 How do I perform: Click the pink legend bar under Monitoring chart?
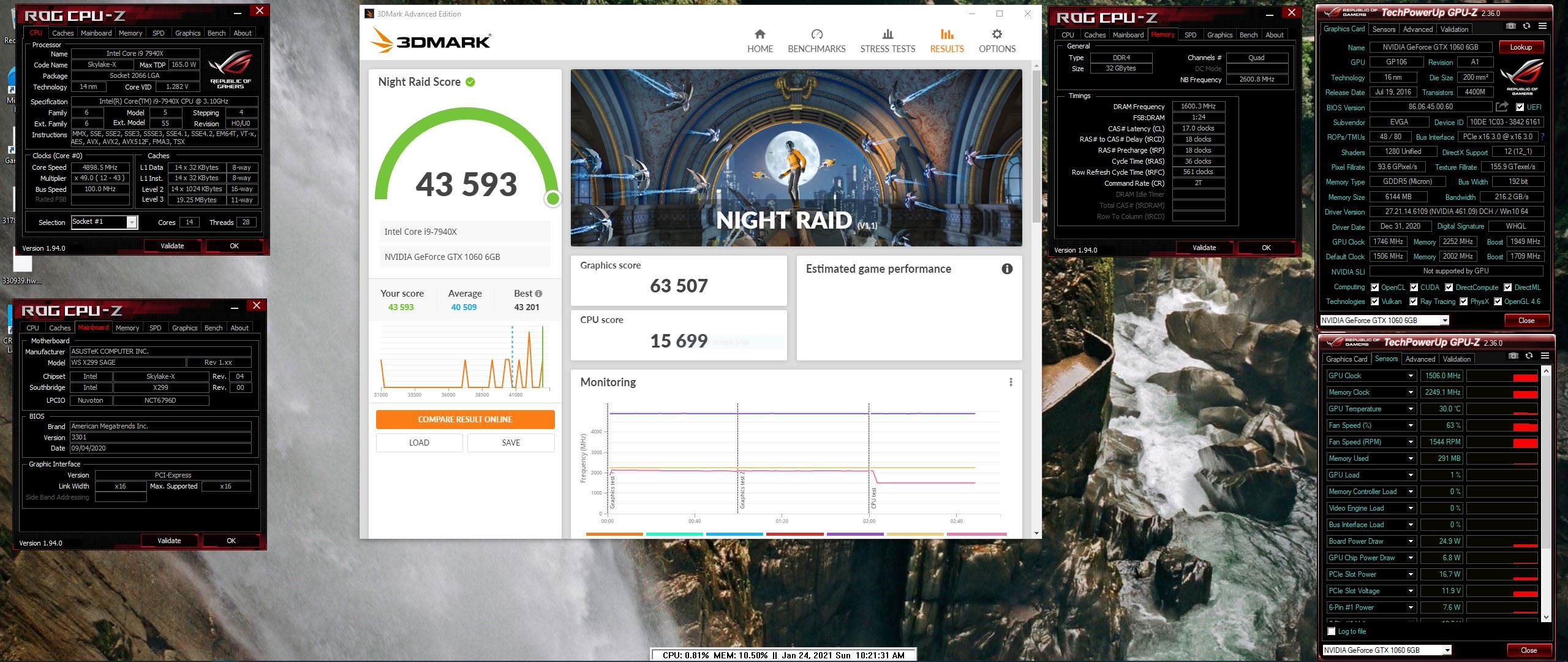(x=976, y=534)
